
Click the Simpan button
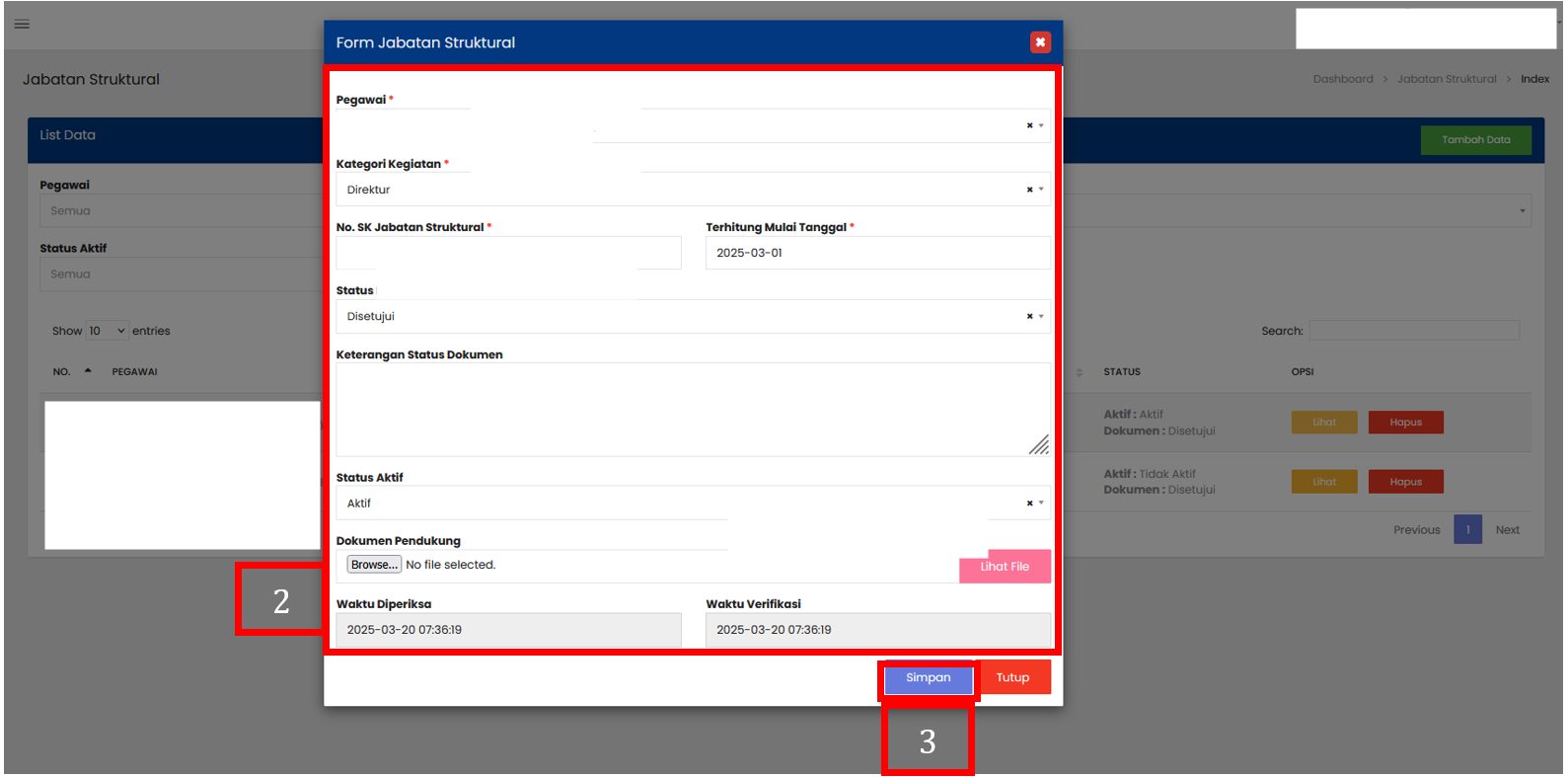coord(928,678)
